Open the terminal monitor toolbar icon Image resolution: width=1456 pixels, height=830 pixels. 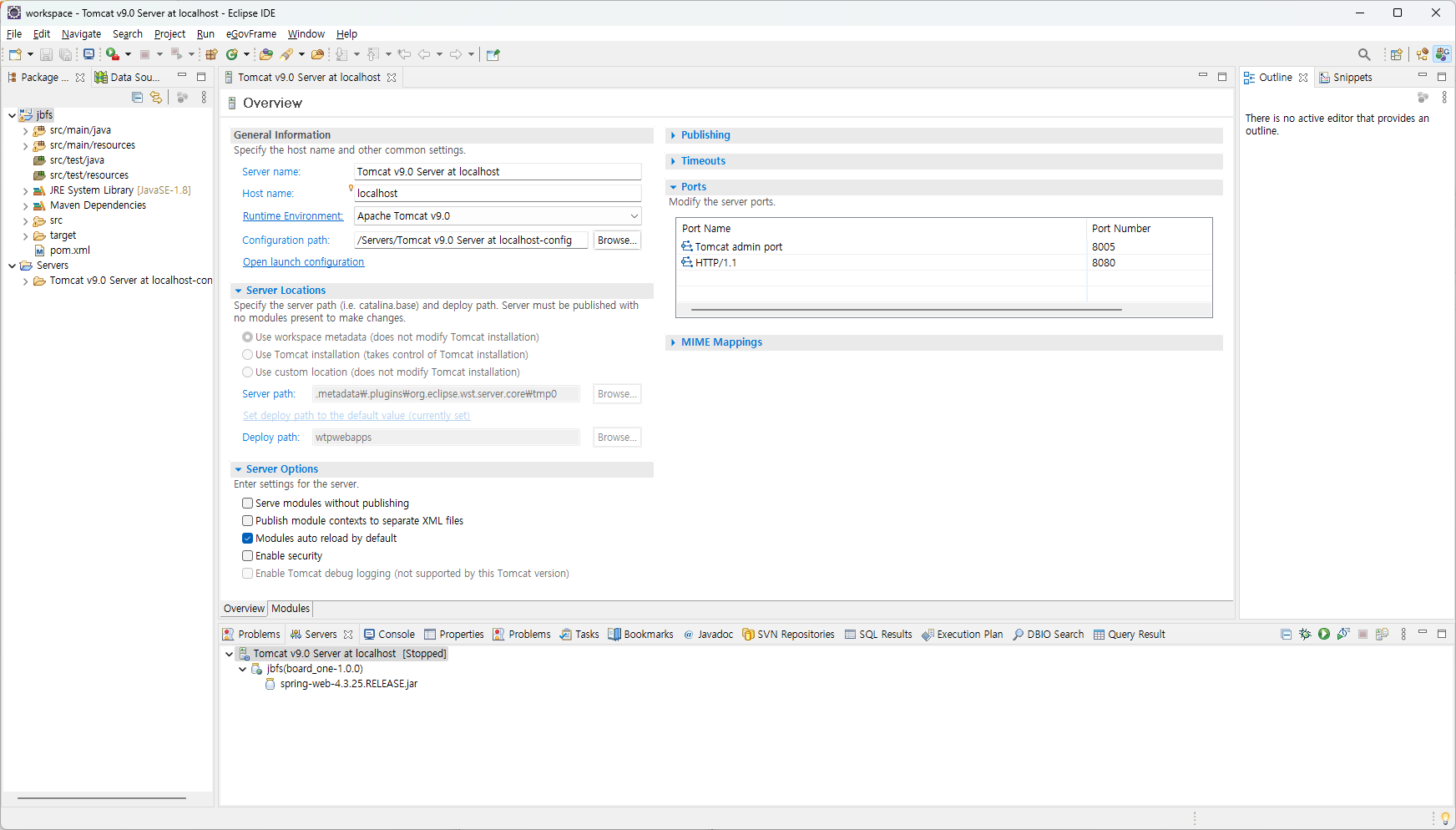pos(88,54)
